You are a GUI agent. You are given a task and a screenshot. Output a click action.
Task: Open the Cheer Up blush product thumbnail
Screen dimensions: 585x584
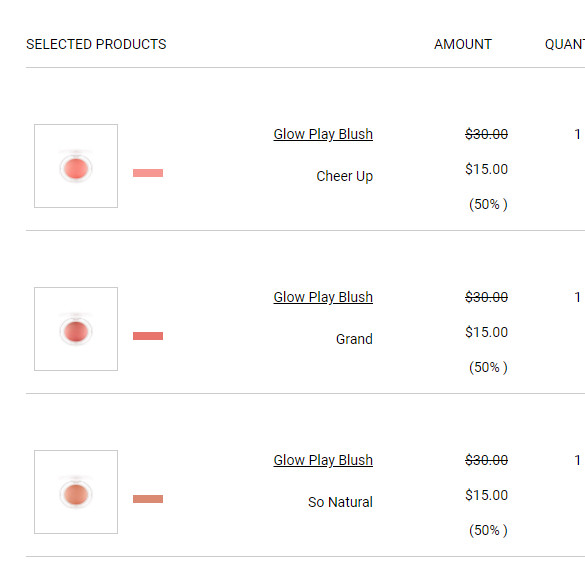pyautogui.click(x=76, y=166)
